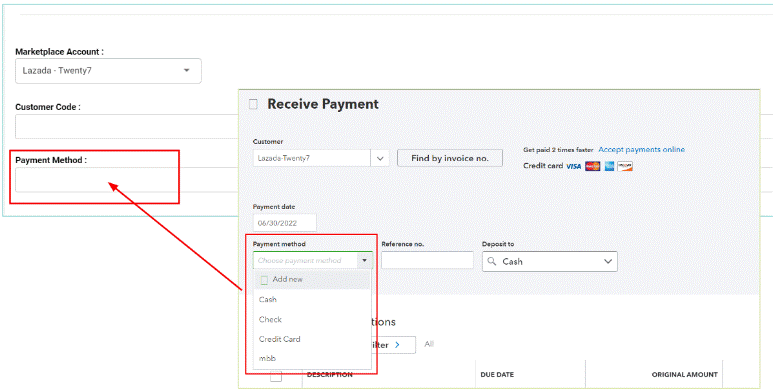Expand the Customer dropdown arrow for Lazada-Twenty7

click(x=380, y=159)
